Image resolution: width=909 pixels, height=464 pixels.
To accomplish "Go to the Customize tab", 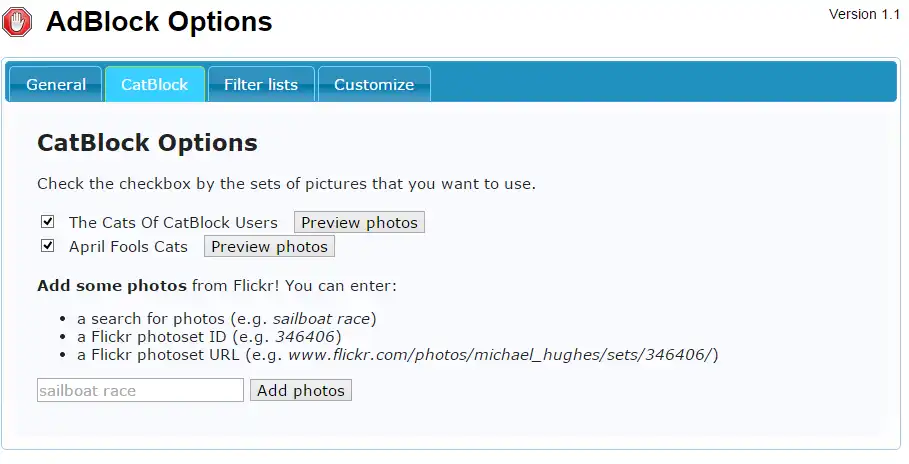I will (x=373, y=85).
